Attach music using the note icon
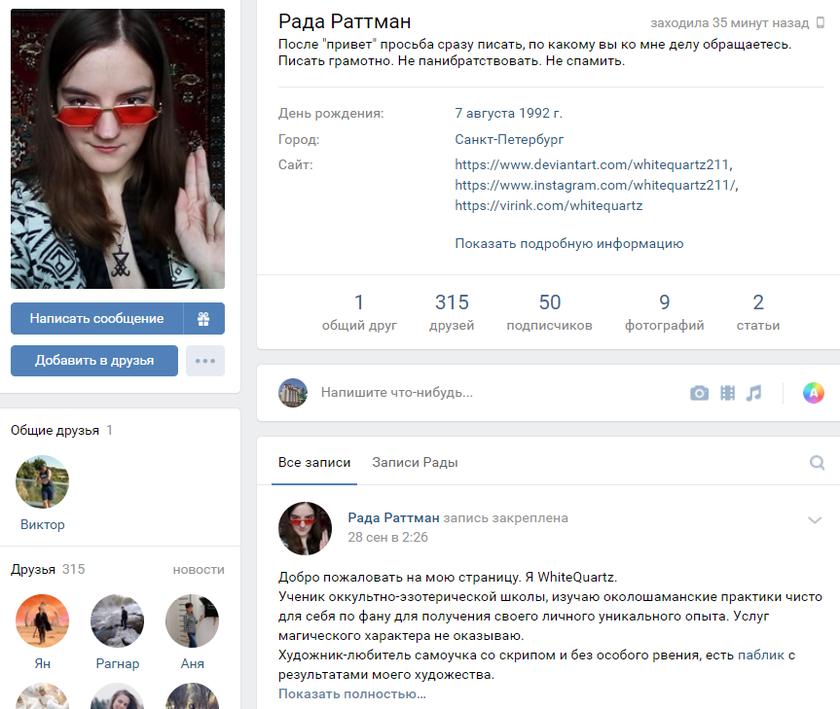 [754, 393]
